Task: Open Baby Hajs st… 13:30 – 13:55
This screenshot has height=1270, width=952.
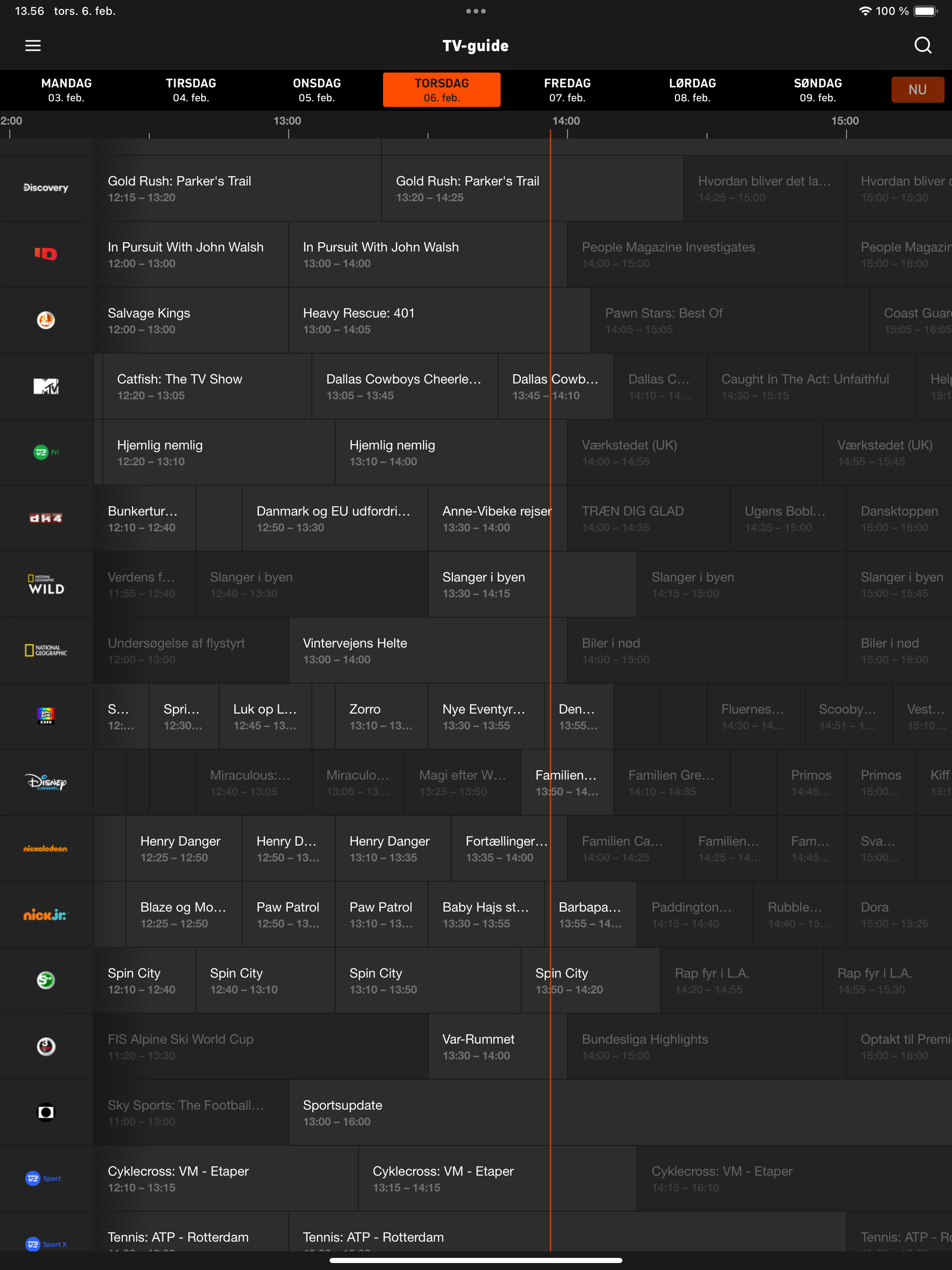Action: point(486,914)
